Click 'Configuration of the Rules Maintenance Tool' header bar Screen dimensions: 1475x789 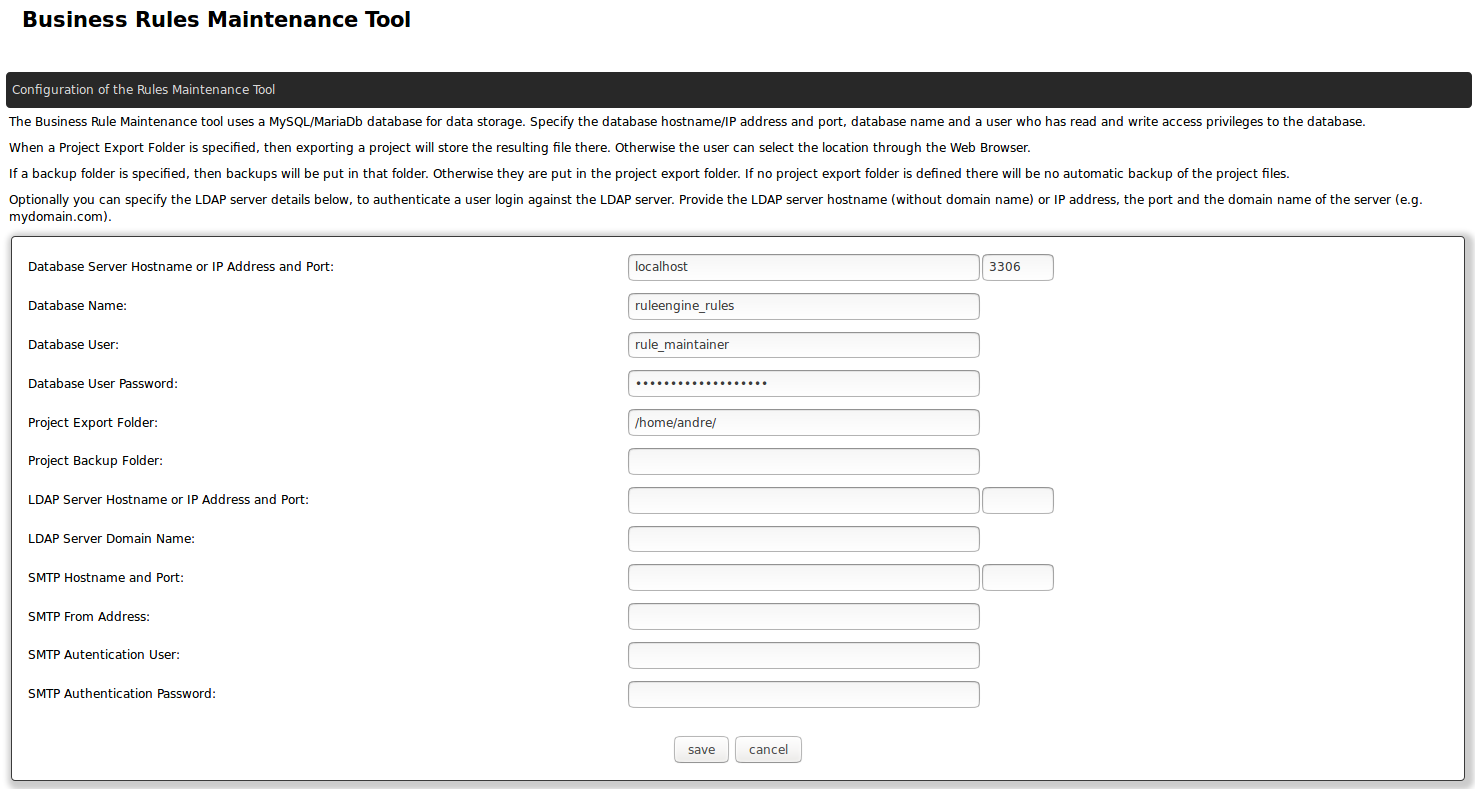pyautogui.click(x=738, y=90)
